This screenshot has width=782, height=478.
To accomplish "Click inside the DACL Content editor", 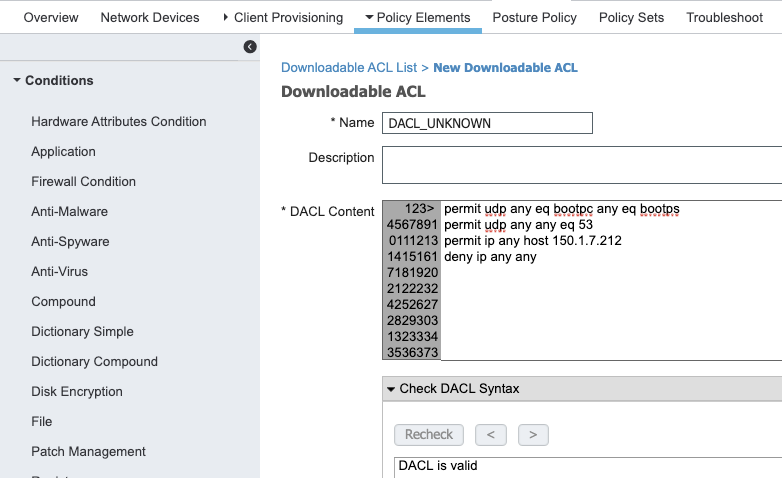I will click(610, 300).
